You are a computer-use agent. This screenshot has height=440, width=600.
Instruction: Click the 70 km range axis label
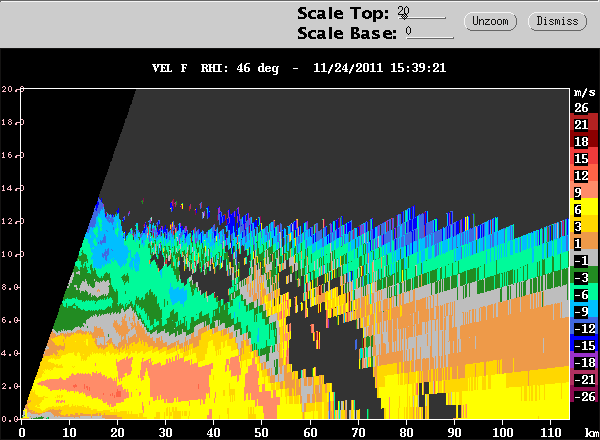tap(358, 433)
